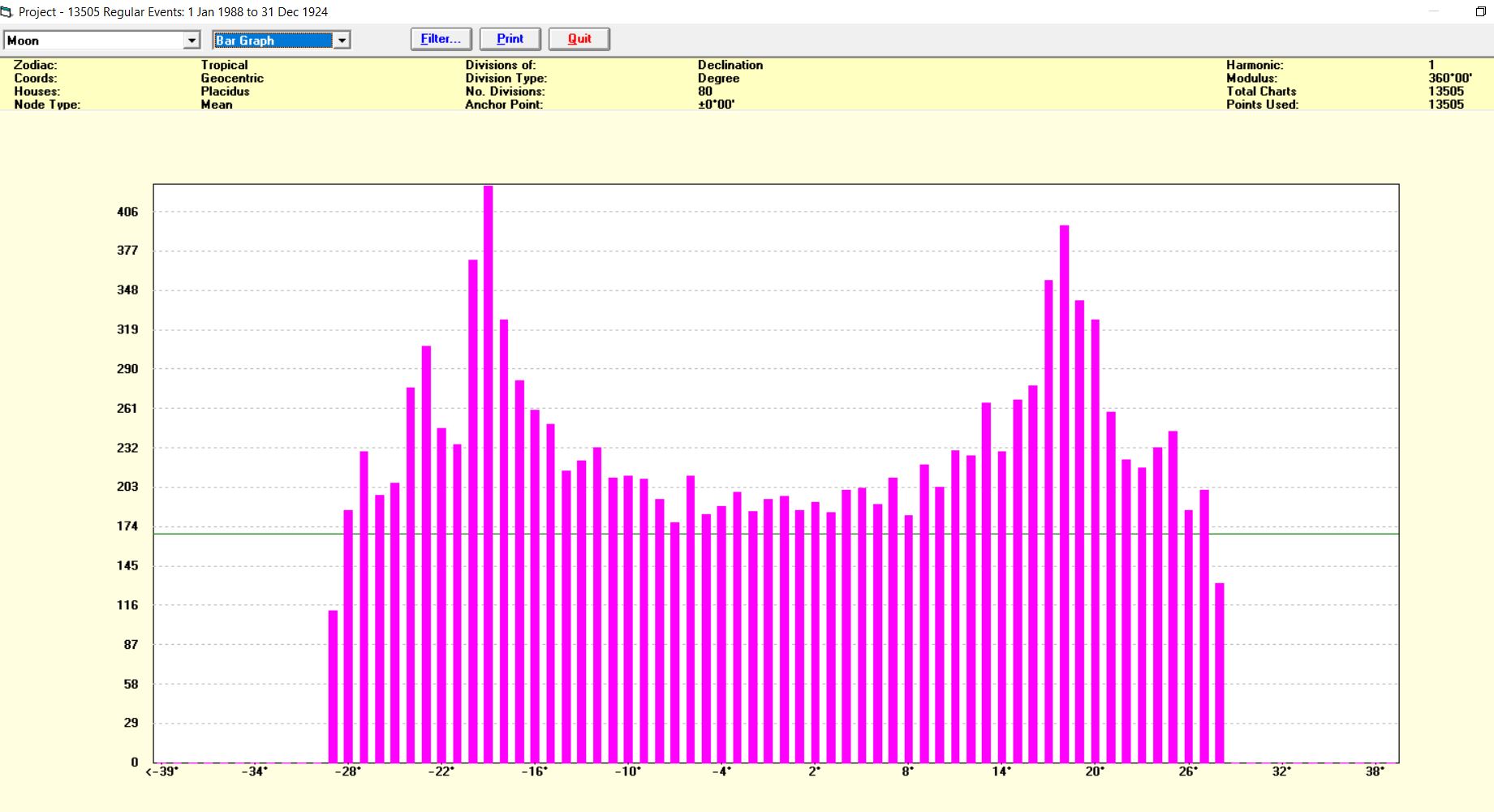
Task: Open the Bar Graph type dropdown arrow
Action: click(x=342, y=41)
